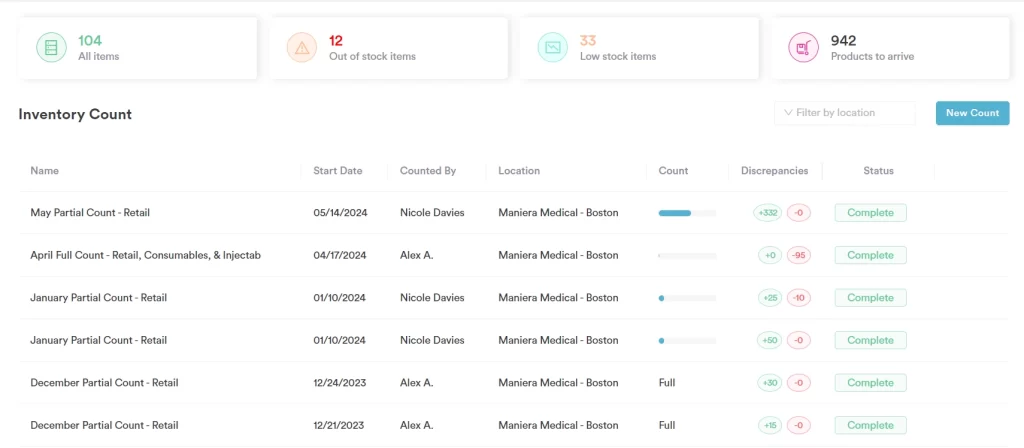This screenshot has width=1024, height=448.
Task: Click Complete status for May Partial Count
Action: [x=870, y=213]
